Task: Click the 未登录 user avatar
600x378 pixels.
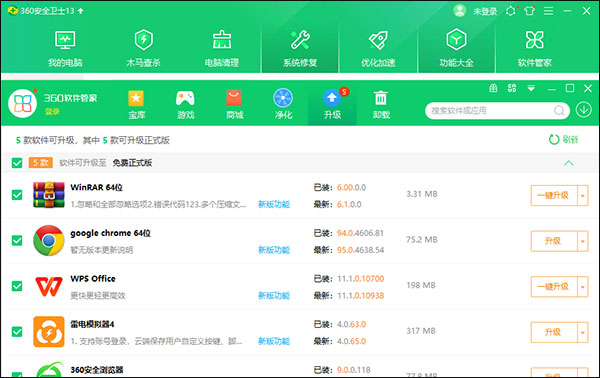Action: [459, 11]
